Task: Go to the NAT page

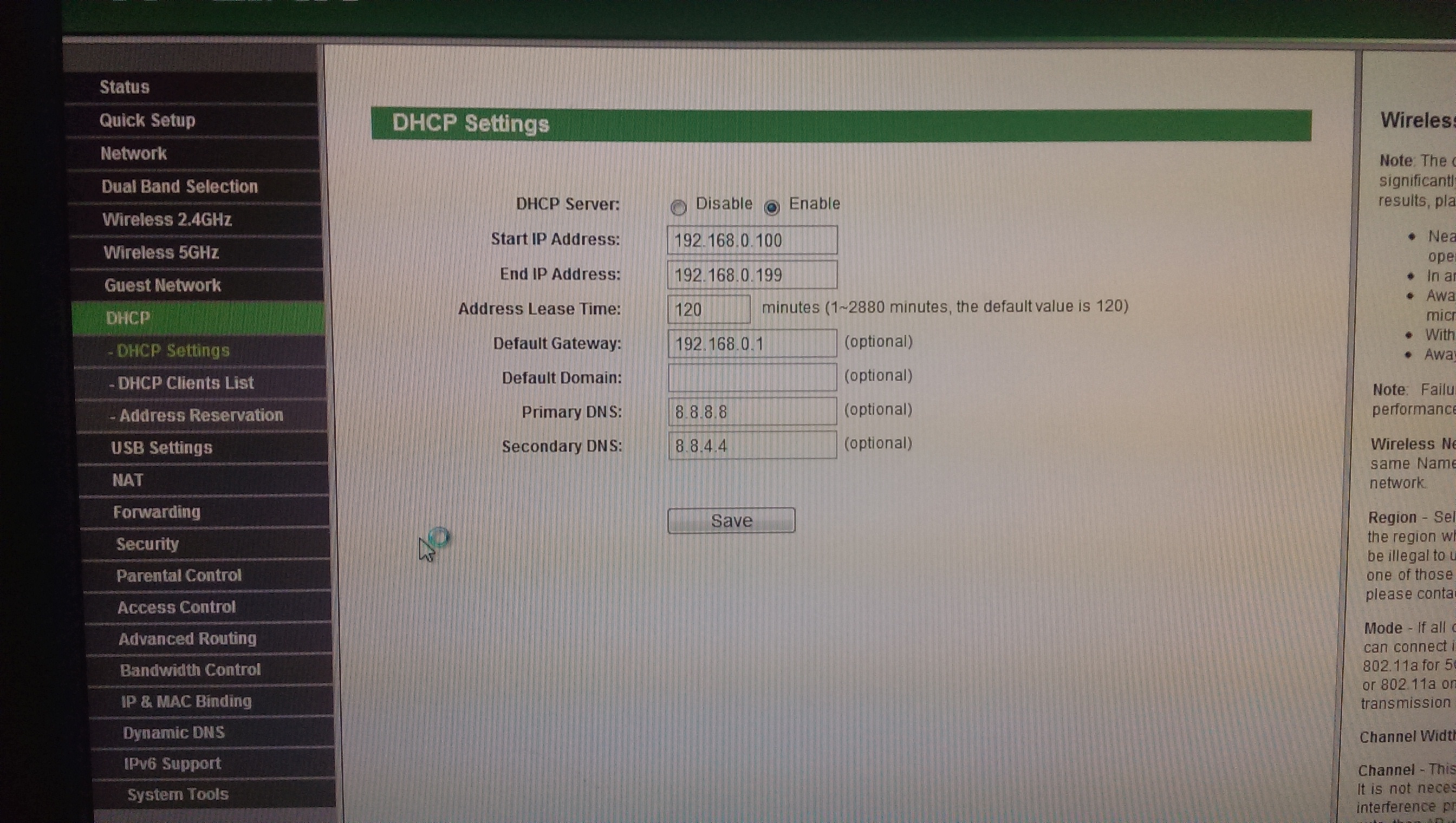Action: coord(127,480)
